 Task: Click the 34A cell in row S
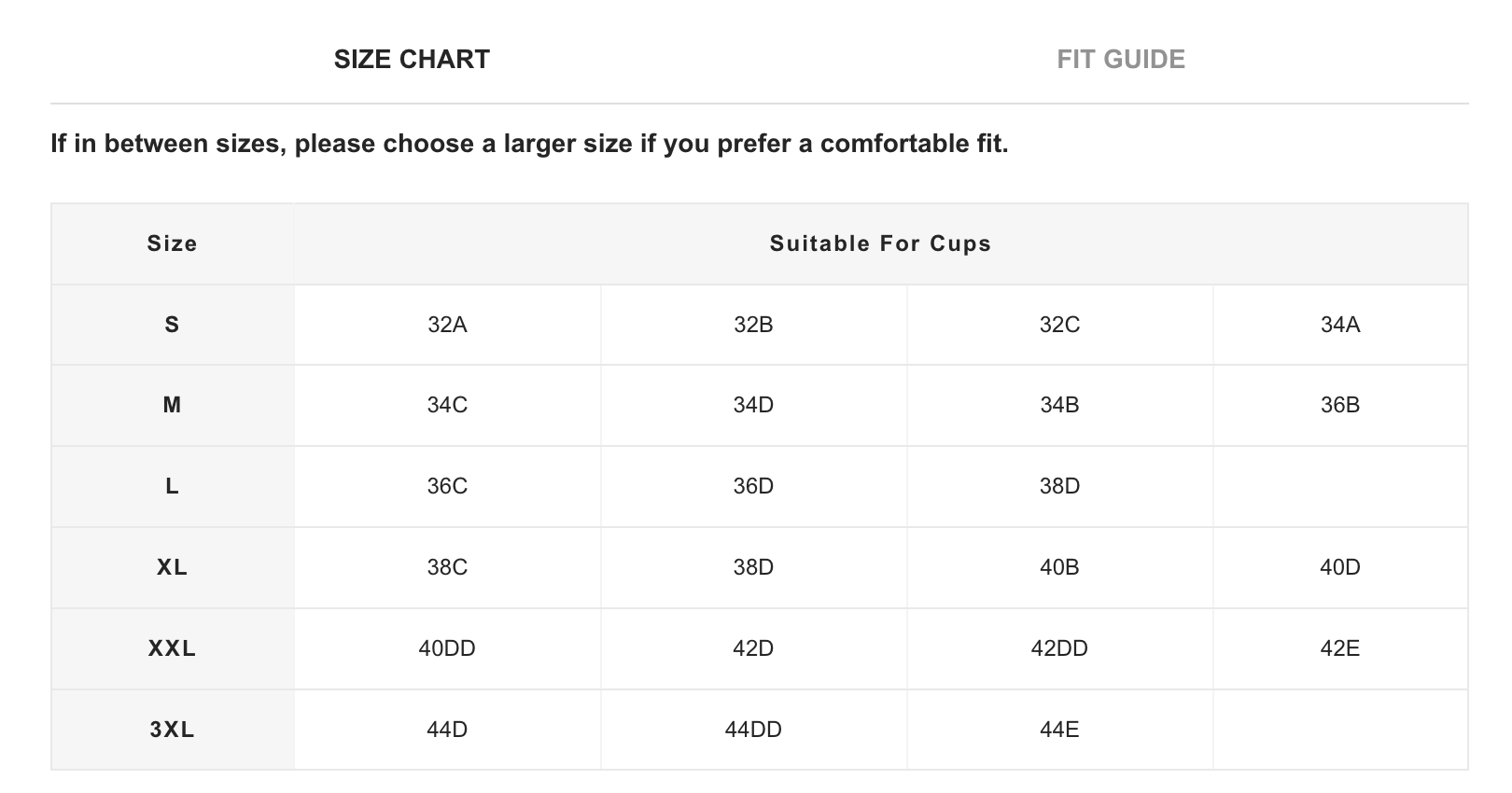coord(1339,325)
